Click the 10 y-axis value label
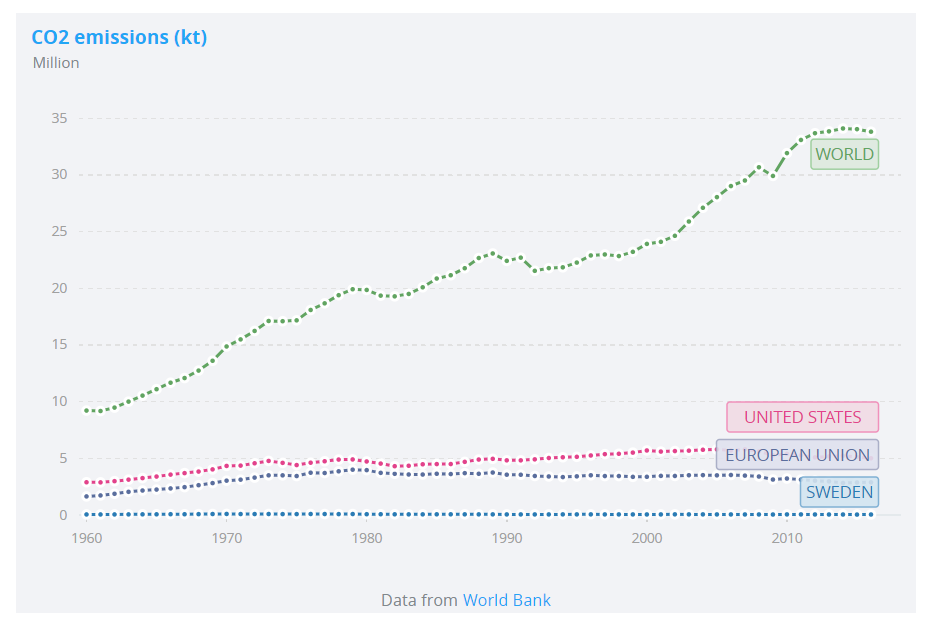932x628 pixels. [x=59, y=402]
